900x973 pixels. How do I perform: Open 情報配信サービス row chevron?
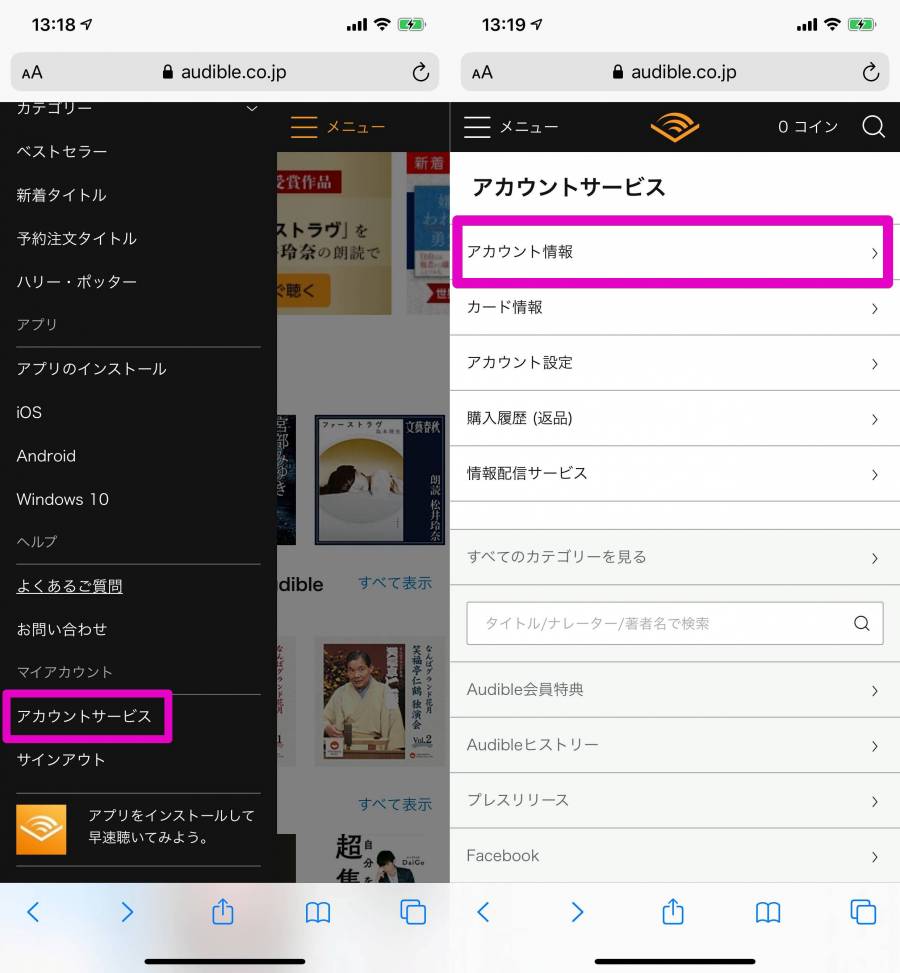pyautogui.click(x=874, y=475)
